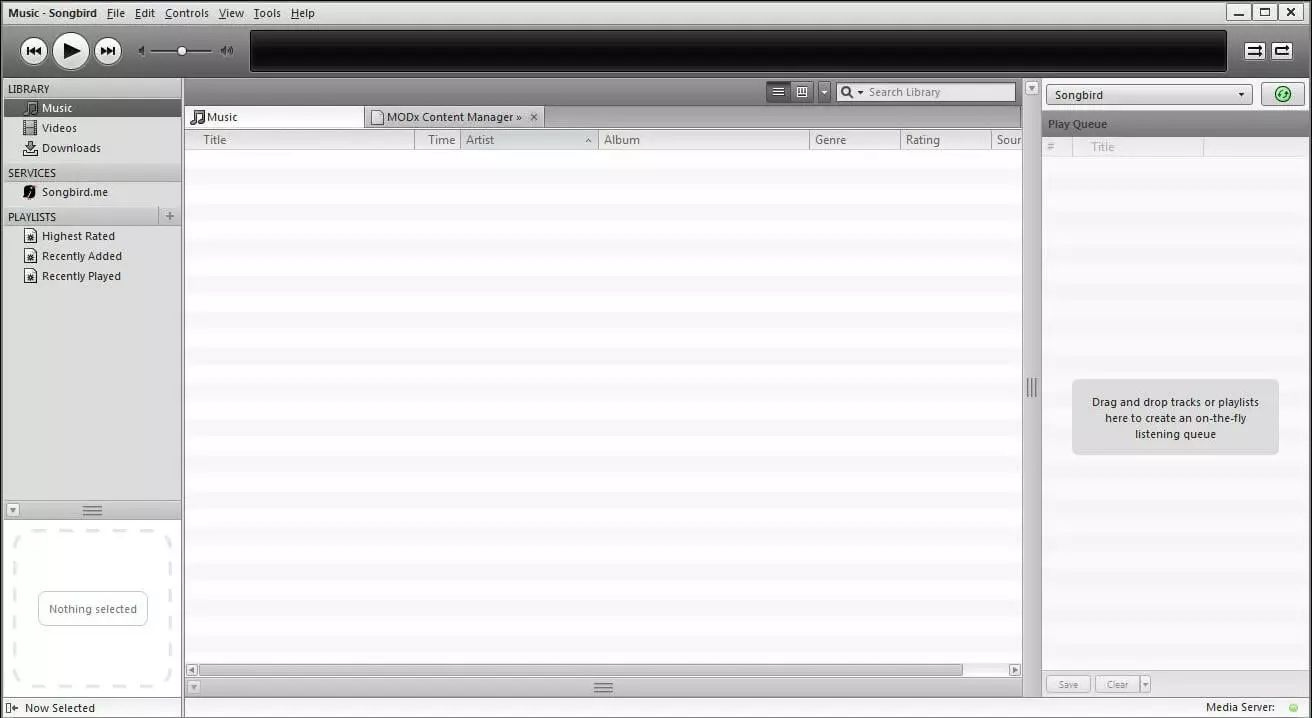Open the View menu
Viewport: 1312px width, 718px height.
tap(231, 13)
